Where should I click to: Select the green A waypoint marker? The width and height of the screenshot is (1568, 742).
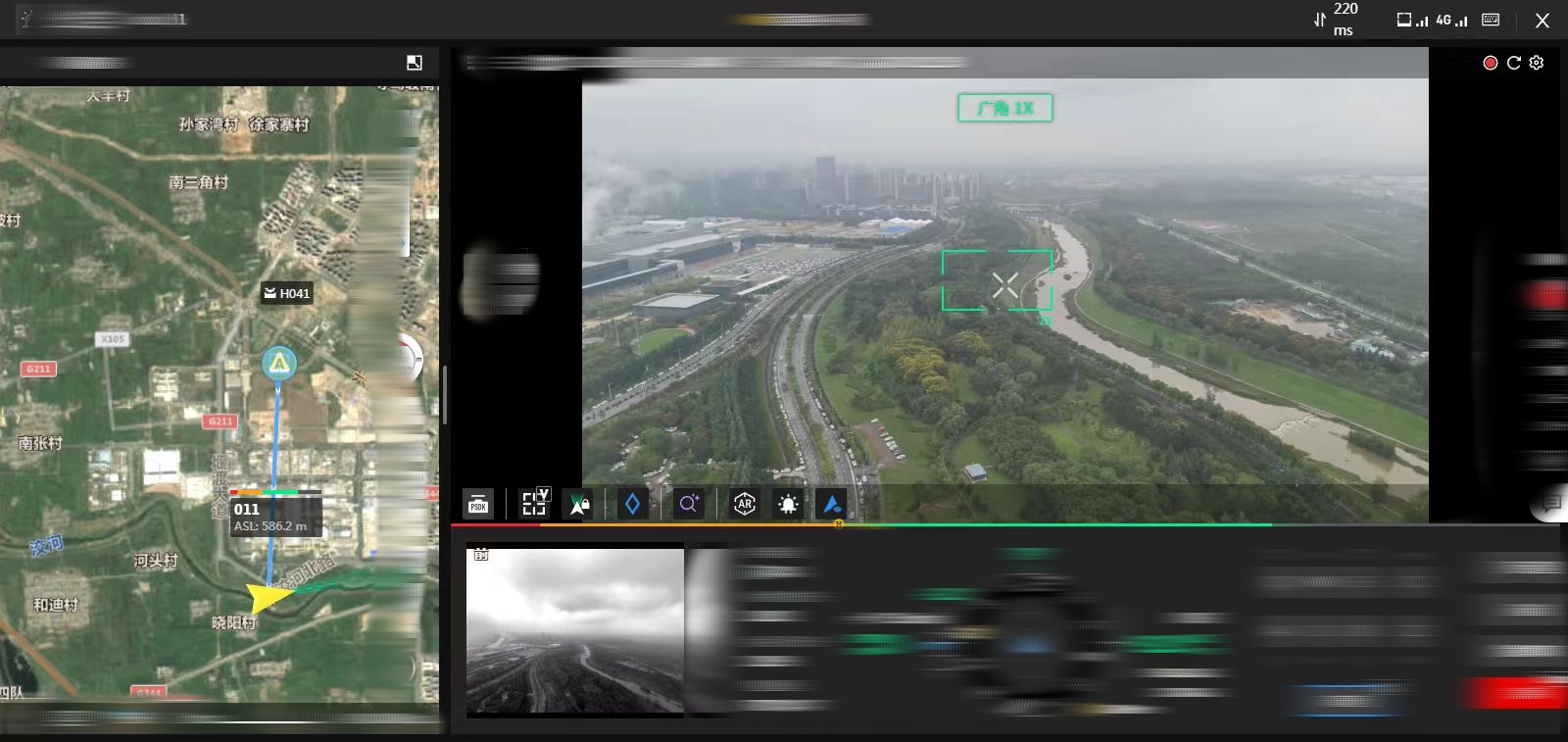pos(279,364)
